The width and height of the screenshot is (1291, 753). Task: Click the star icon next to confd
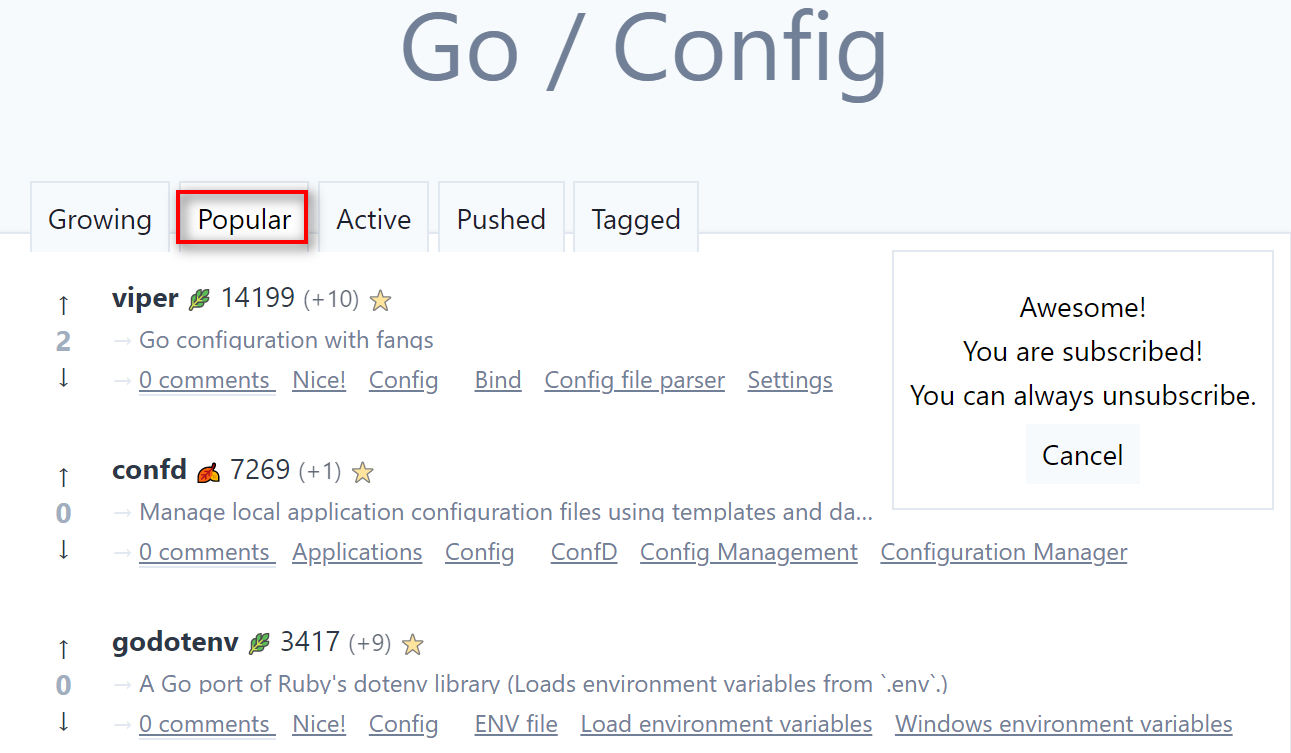(x=363, y=471)
